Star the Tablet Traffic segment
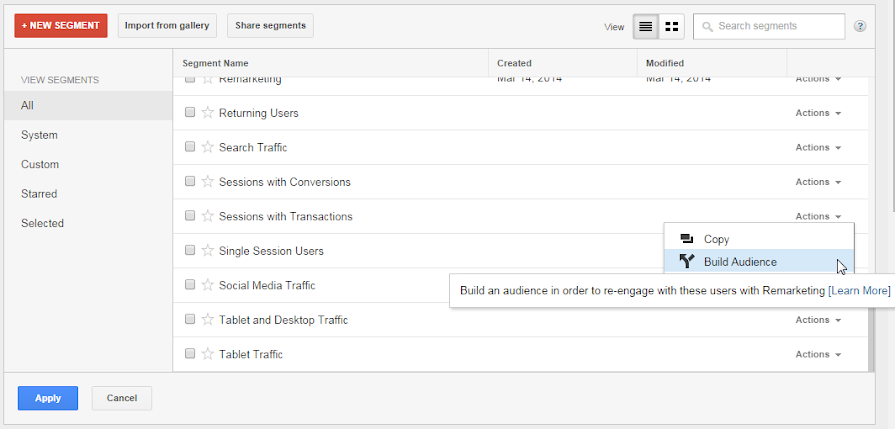Viewport: 895px width, 429px height. pos(208,354)
